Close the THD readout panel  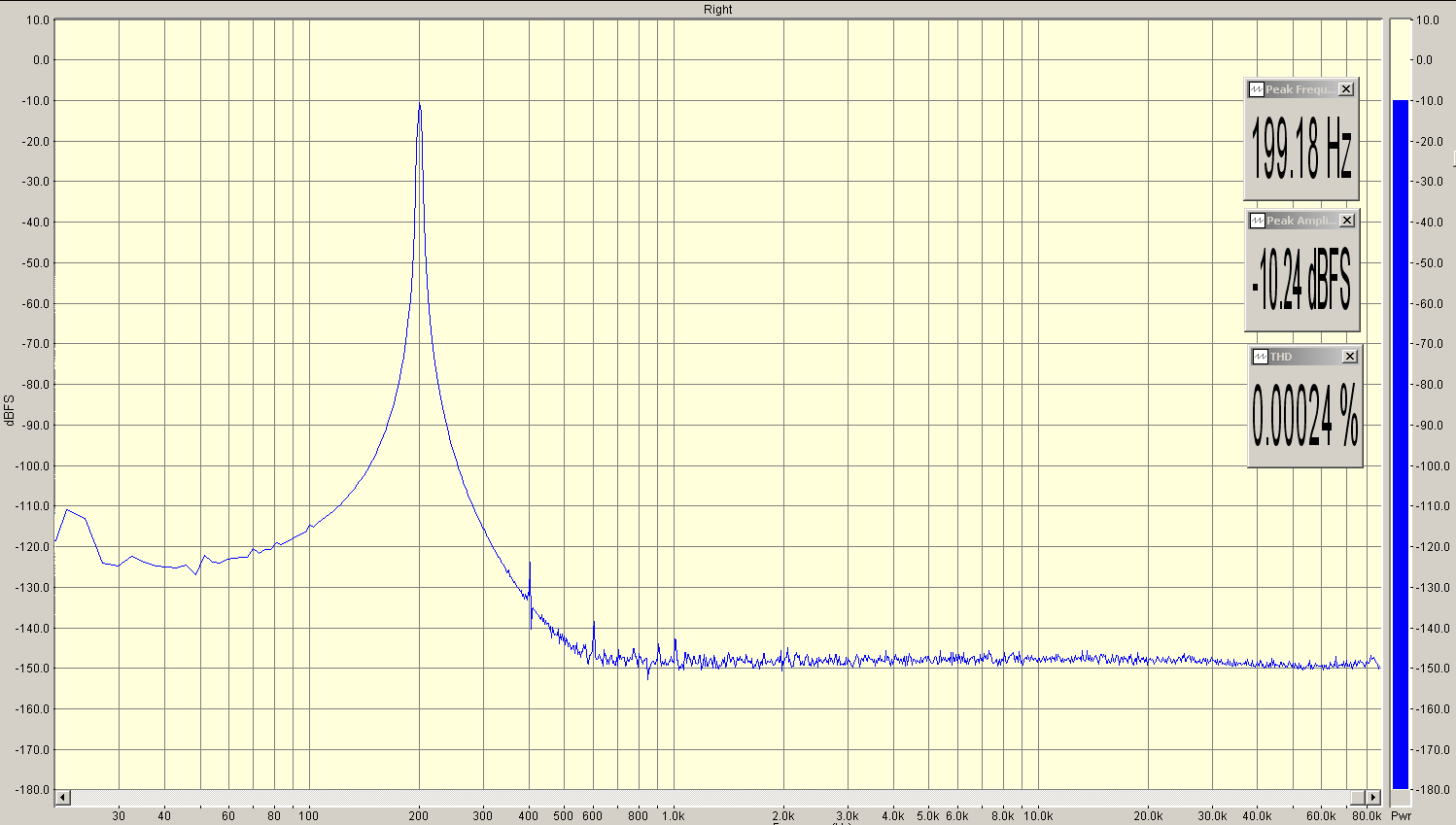[x=1350, y=357]
